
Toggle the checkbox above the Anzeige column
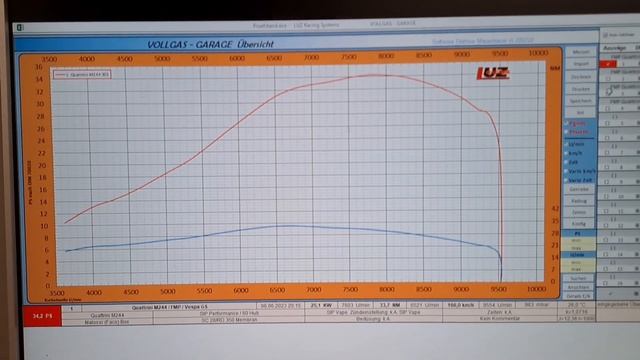[605, 36]
